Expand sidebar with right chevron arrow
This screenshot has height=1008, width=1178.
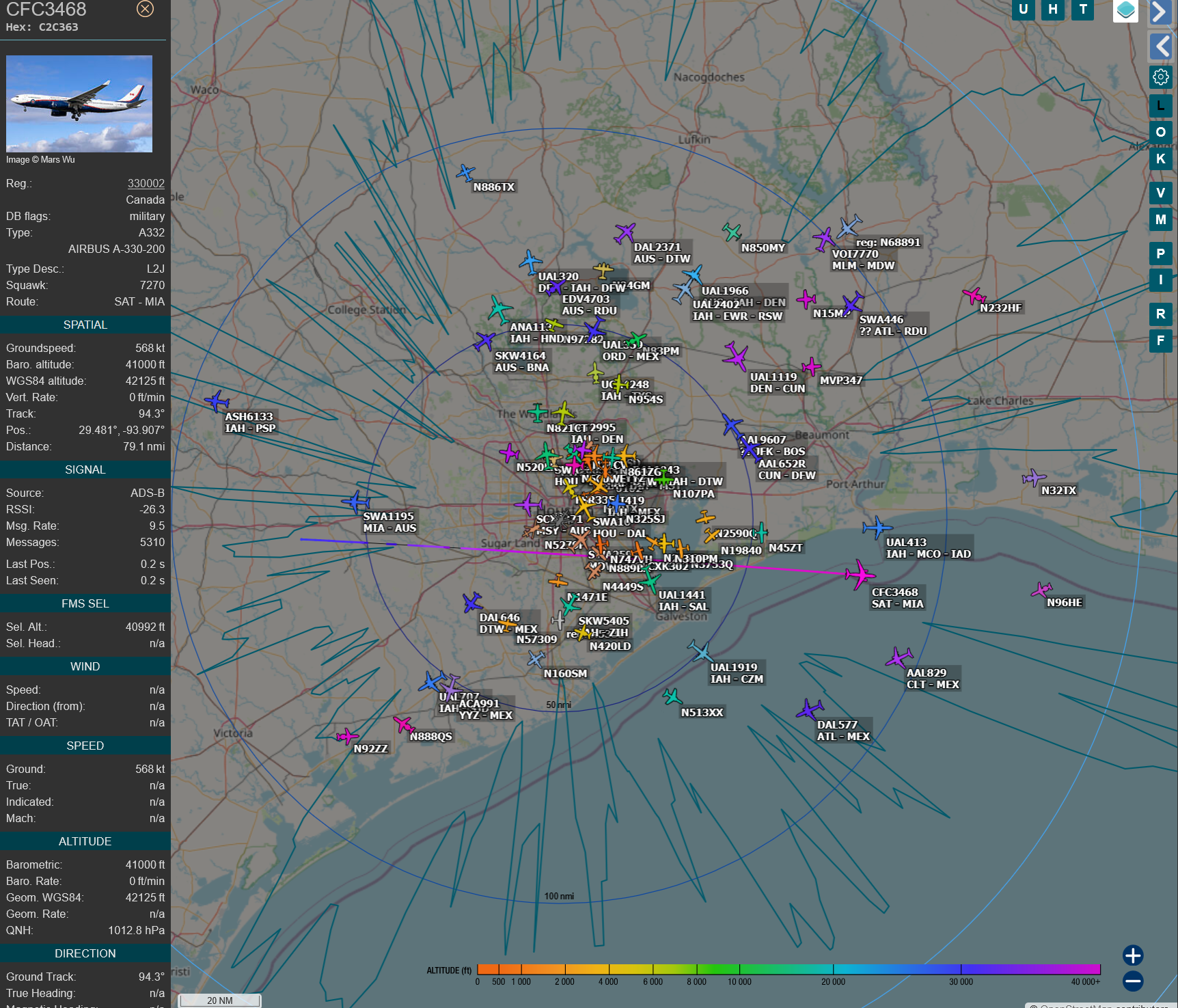[1160, 12]
